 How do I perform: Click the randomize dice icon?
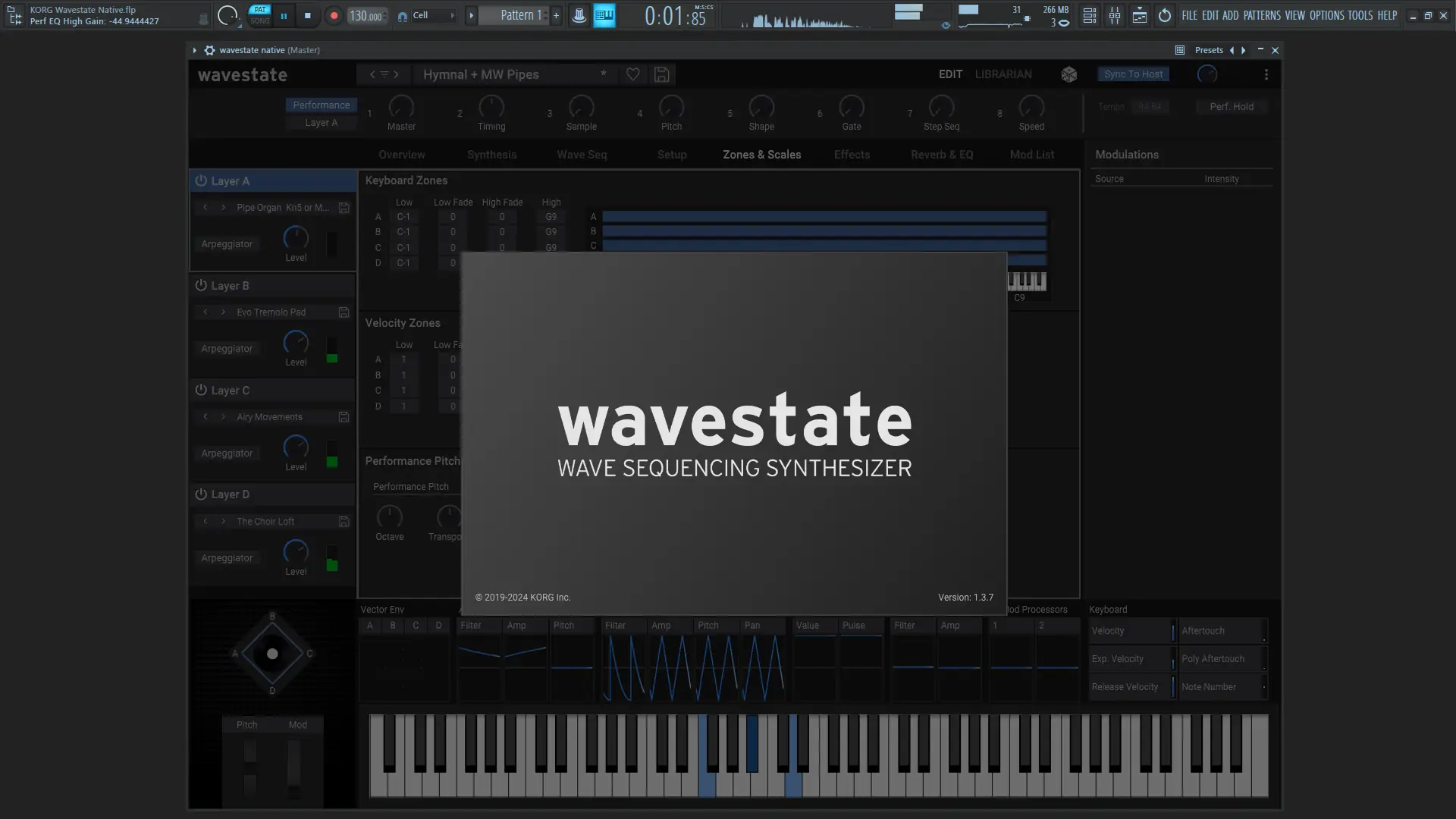coord(1068,74)
